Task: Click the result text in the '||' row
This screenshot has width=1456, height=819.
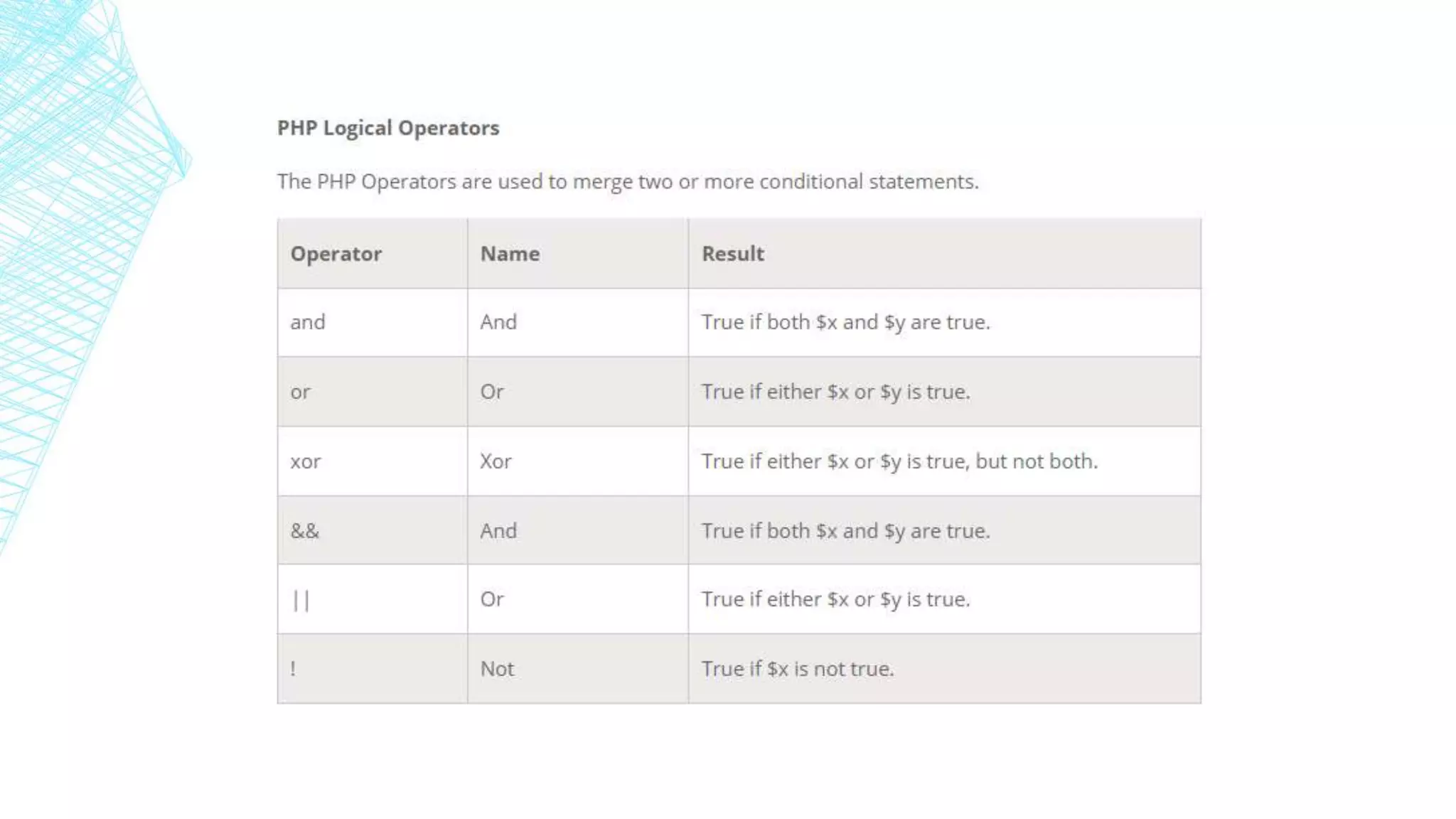Action: pyautogui.click(x=836, y=600)
